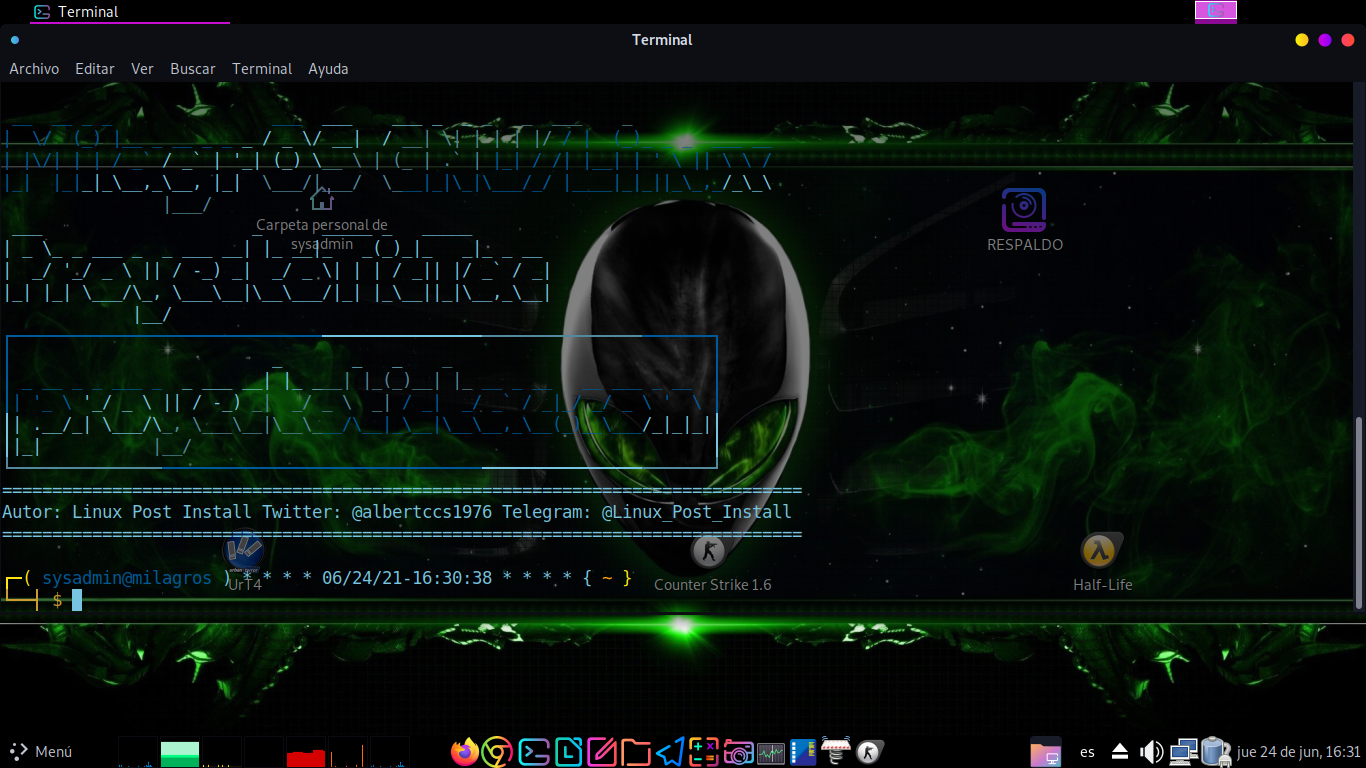Screen dimensions: 1366x768
Task: Click the terminal vertical scrollbar
Action: coord(1357,510)
